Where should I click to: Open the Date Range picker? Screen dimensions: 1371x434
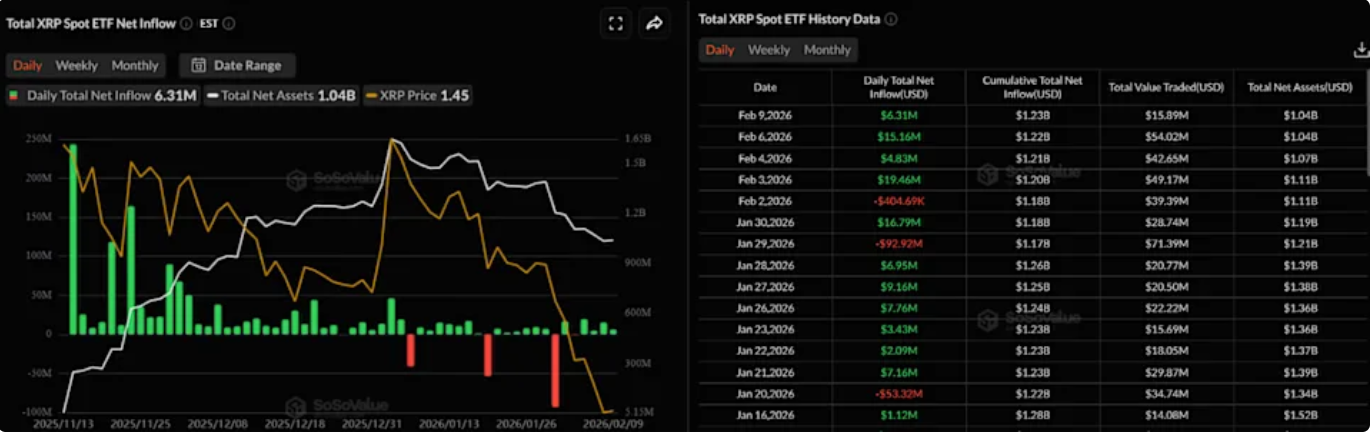tap(237, 65)
